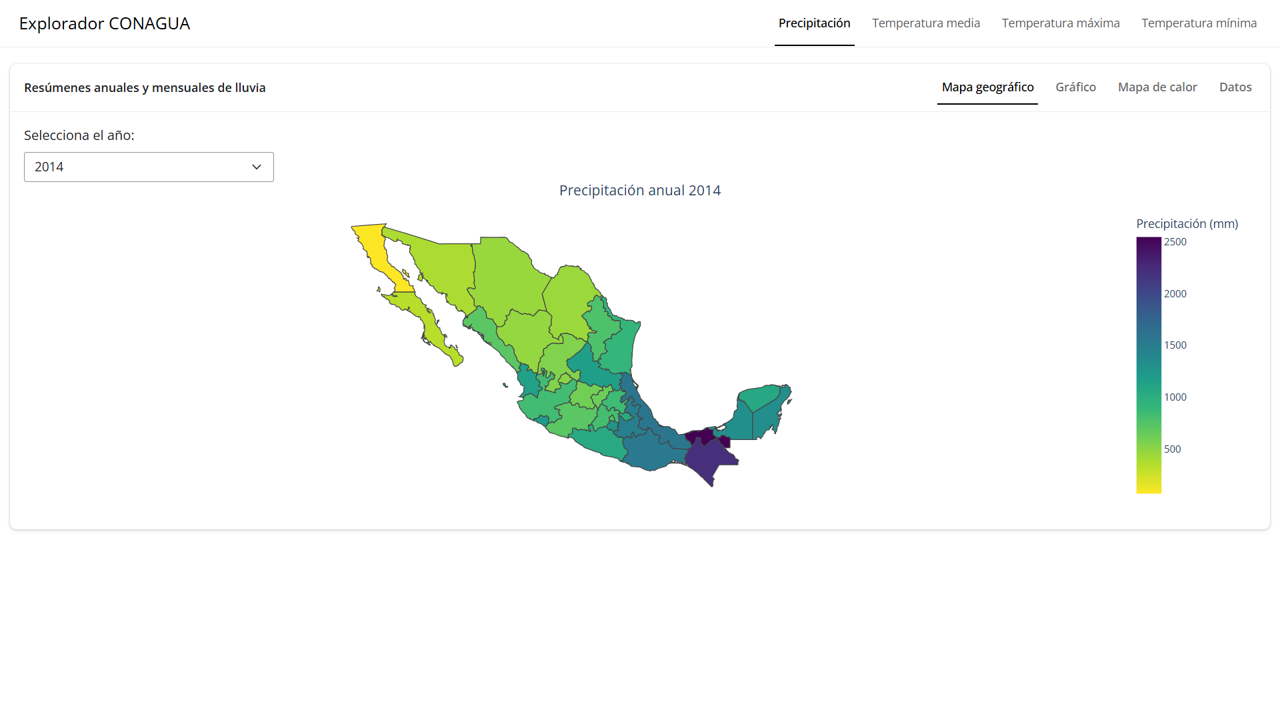Expand the year dropdown showing 2014

tap(149, 167)
